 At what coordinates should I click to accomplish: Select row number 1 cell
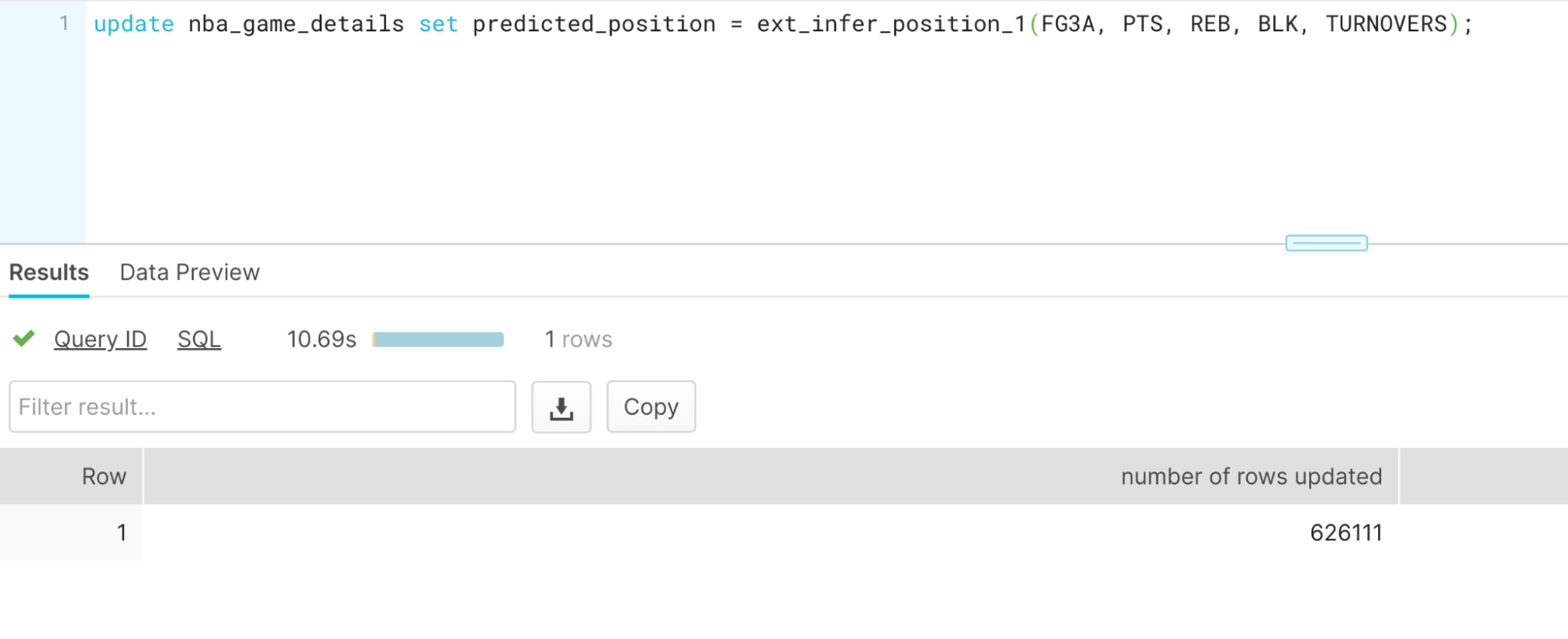122,532
